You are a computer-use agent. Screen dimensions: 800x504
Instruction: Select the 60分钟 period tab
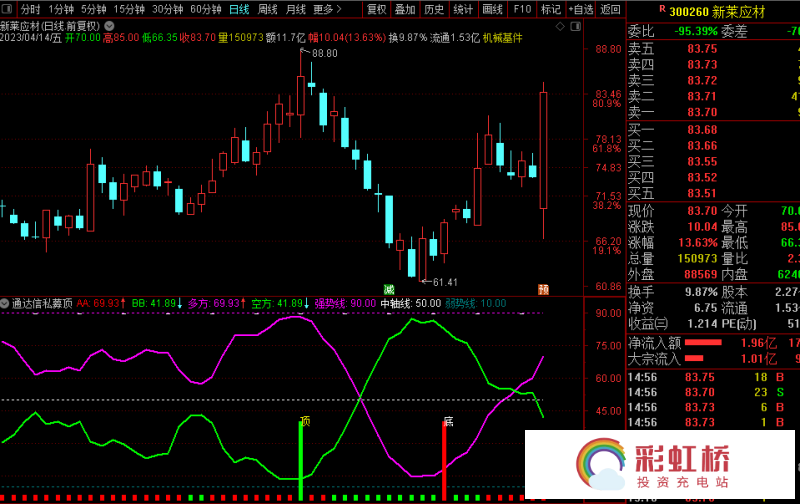[x=206, y=9]
